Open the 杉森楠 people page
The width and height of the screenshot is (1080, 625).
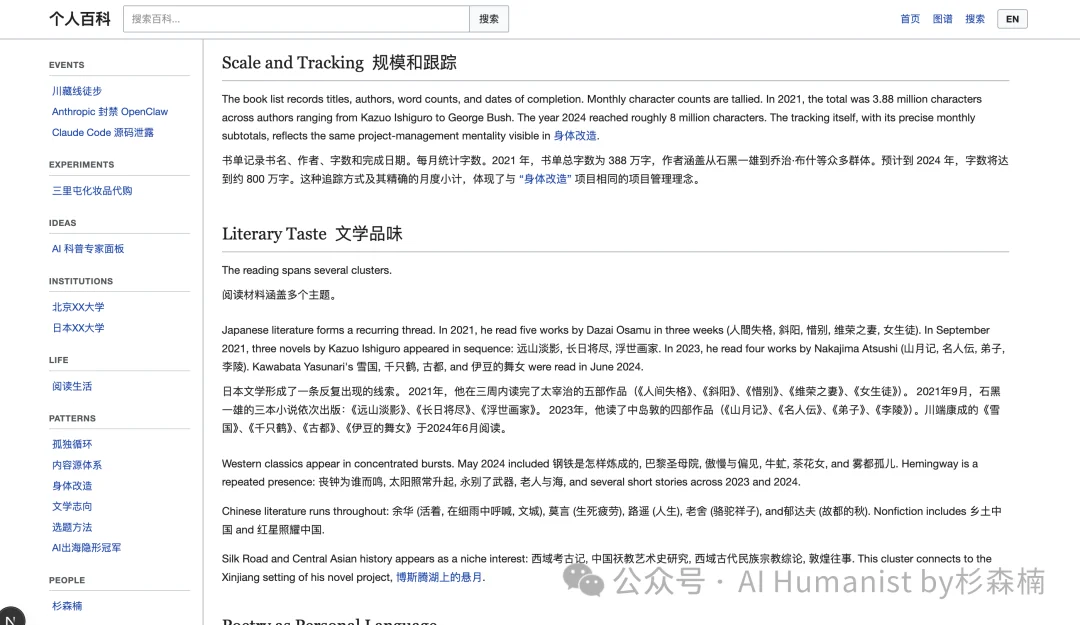click(67, 606)
